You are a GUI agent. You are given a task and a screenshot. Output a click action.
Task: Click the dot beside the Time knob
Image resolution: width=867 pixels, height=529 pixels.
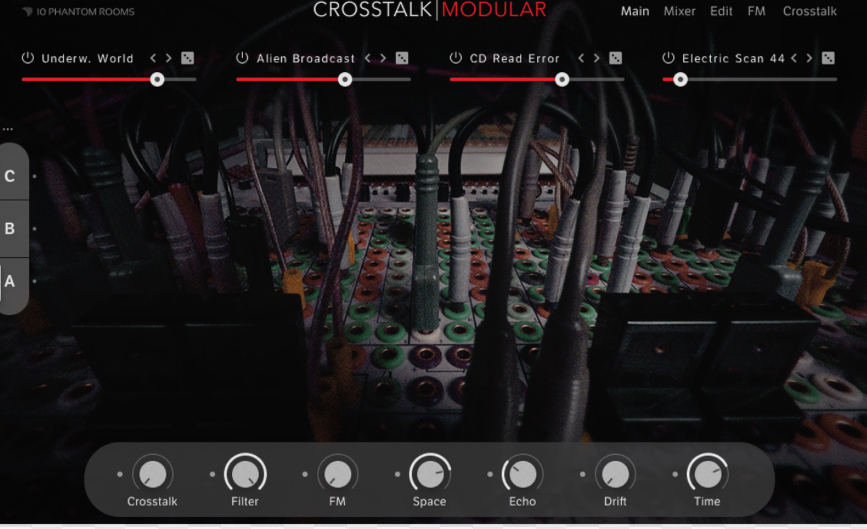[675, 474]
